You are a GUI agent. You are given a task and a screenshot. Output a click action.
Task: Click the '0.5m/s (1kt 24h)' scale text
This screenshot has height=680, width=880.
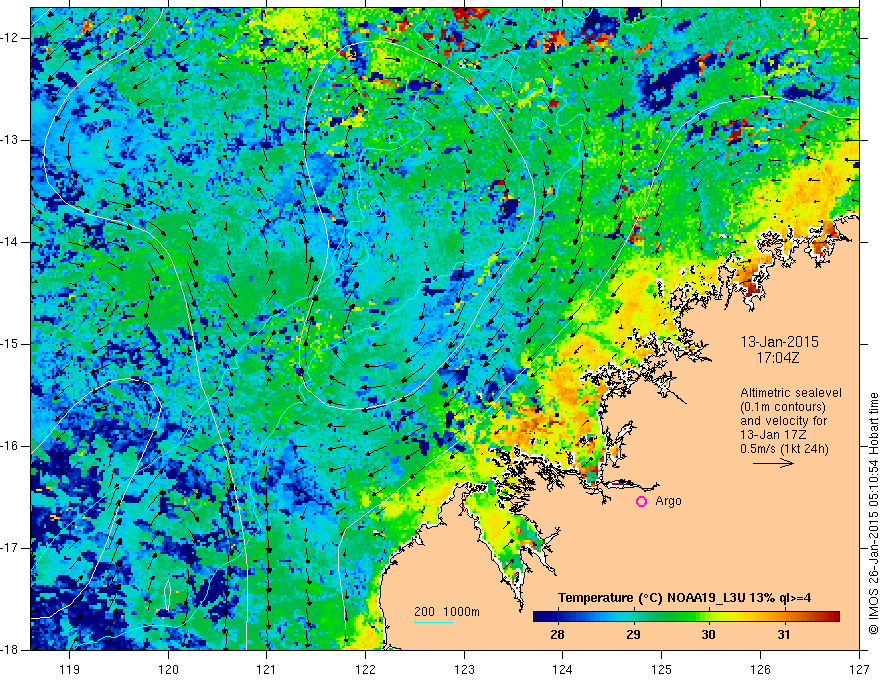[x=785, y=449]
